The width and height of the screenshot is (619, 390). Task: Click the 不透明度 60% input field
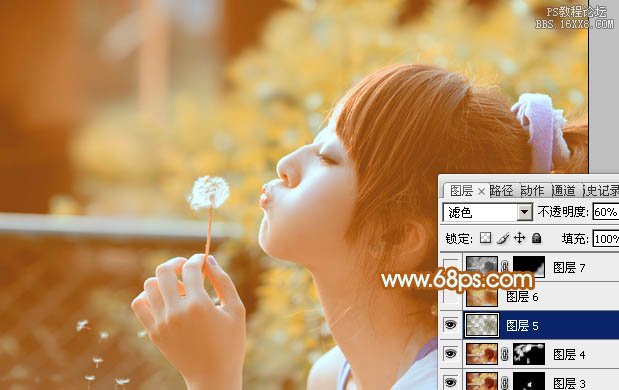pos(606,212)
